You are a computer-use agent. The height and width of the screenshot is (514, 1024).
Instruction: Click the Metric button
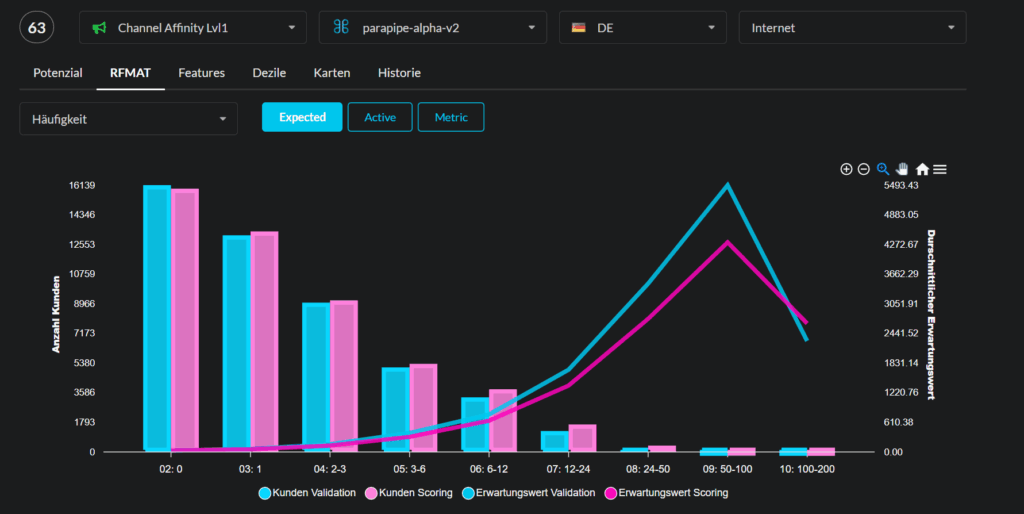(451, 117)
